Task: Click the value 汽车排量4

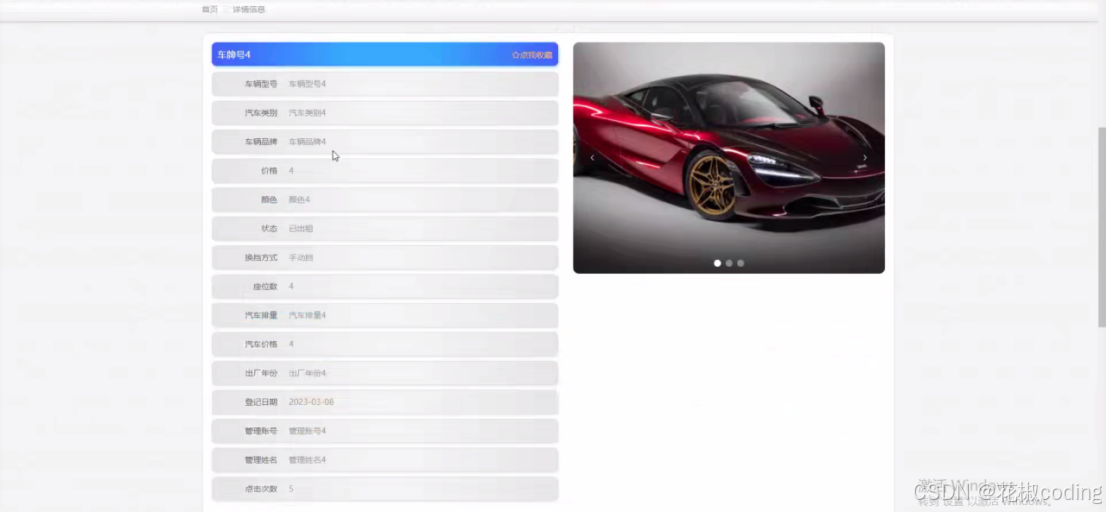Action: point(308,315)
